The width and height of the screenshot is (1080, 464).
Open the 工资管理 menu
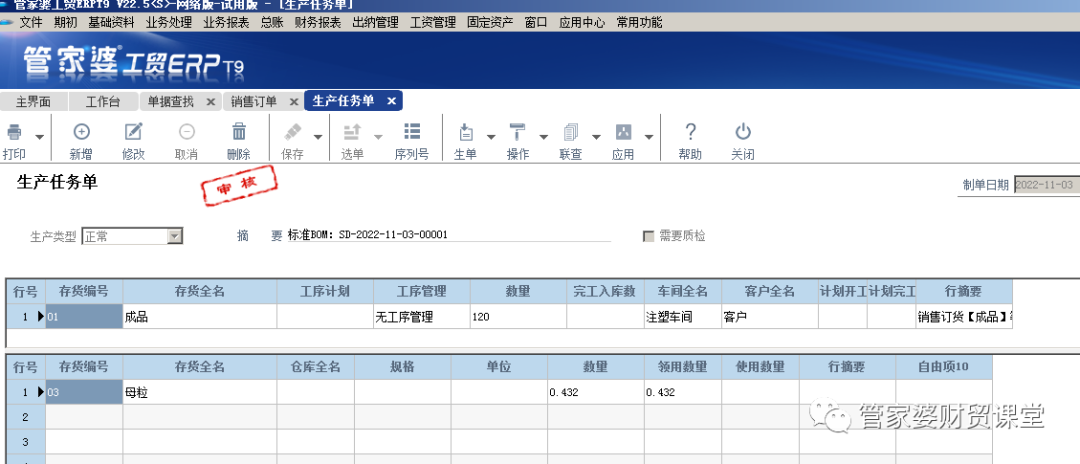point(433,22)
